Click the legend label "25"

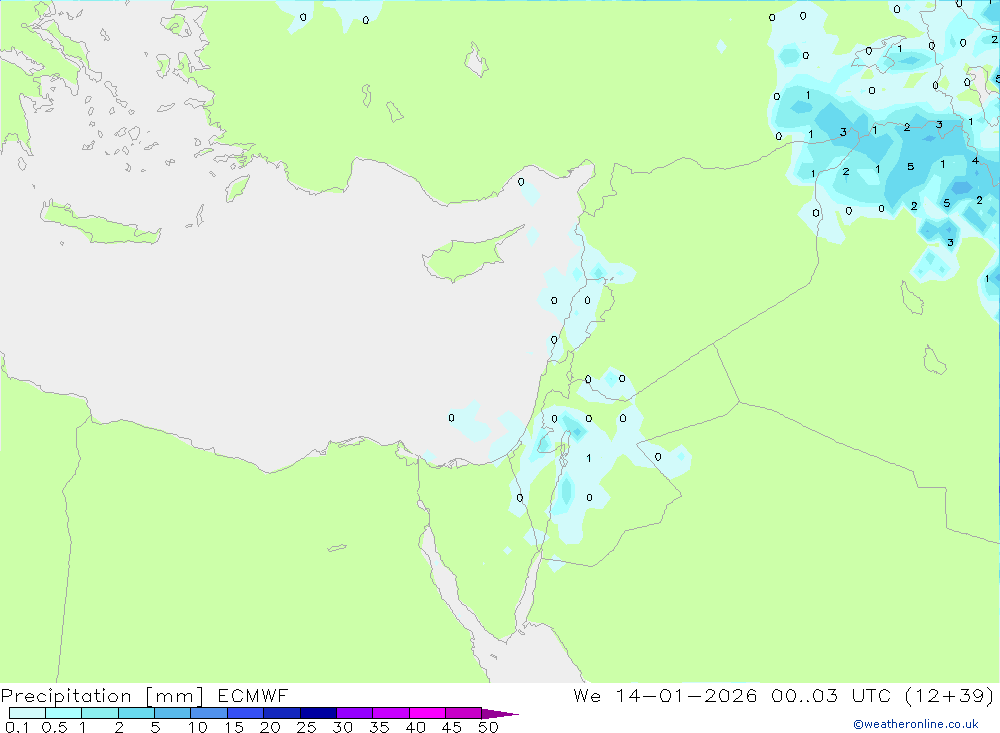[306, 727]
